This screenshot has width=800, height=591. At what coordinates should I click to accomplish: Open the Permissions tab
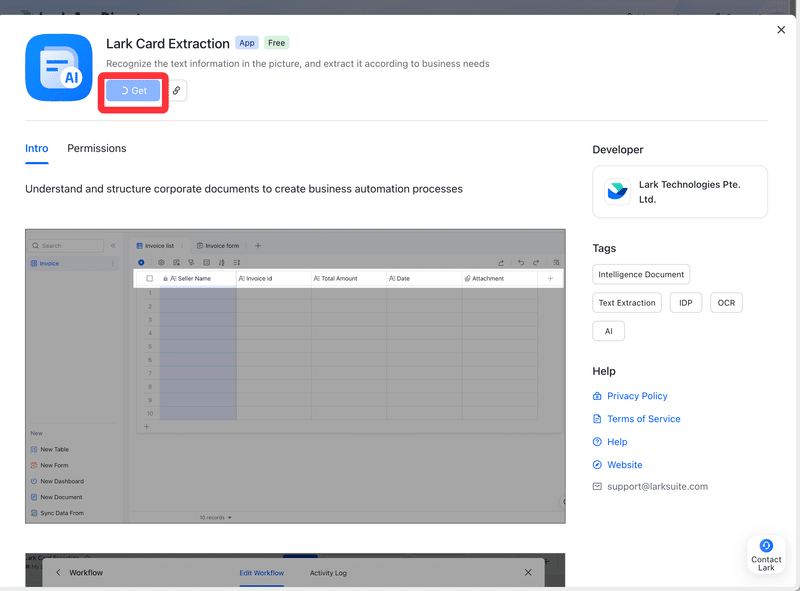(x=97, y=149)
